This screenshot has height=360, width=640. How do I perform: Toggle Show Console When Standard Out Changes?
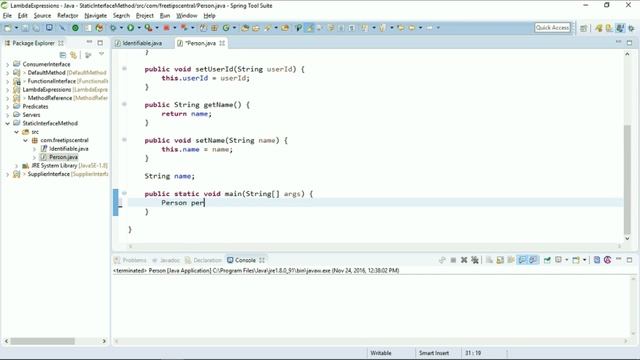click(522, 260)
